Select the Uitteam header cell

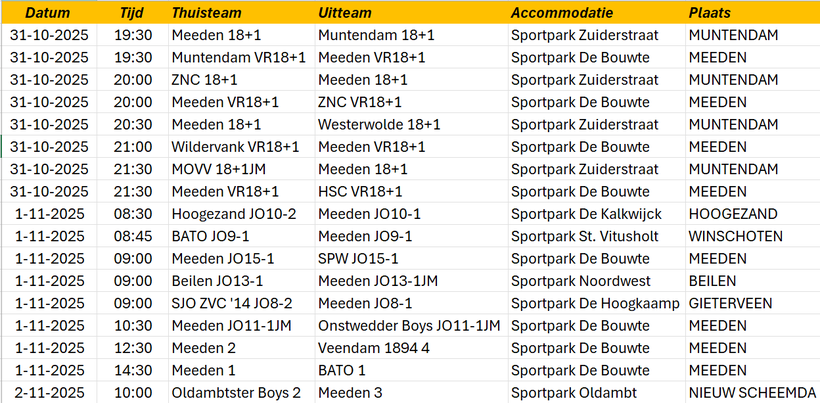tap(346, 13)
